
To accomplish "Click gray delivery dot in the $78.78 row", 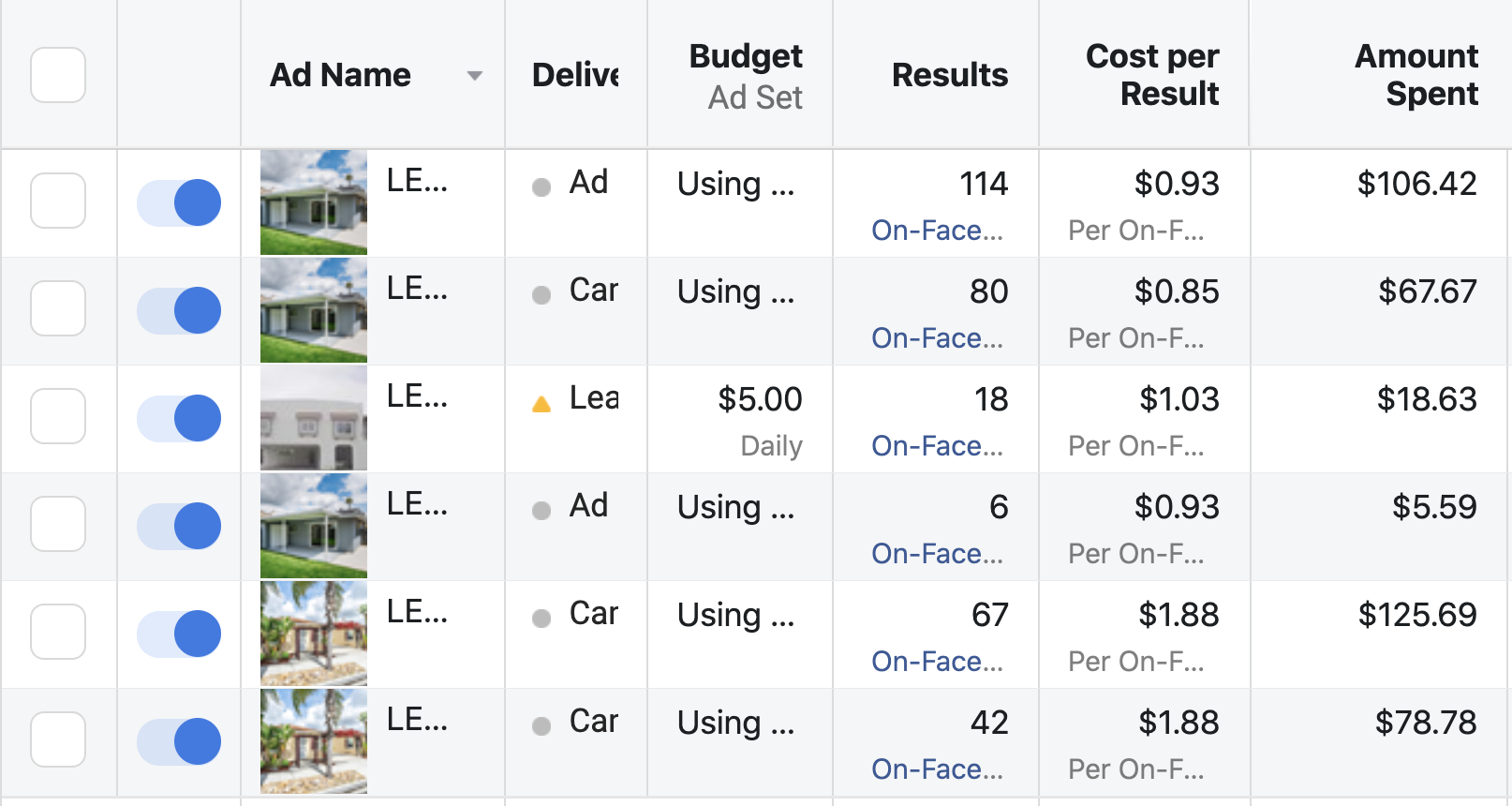I will 541,726.
